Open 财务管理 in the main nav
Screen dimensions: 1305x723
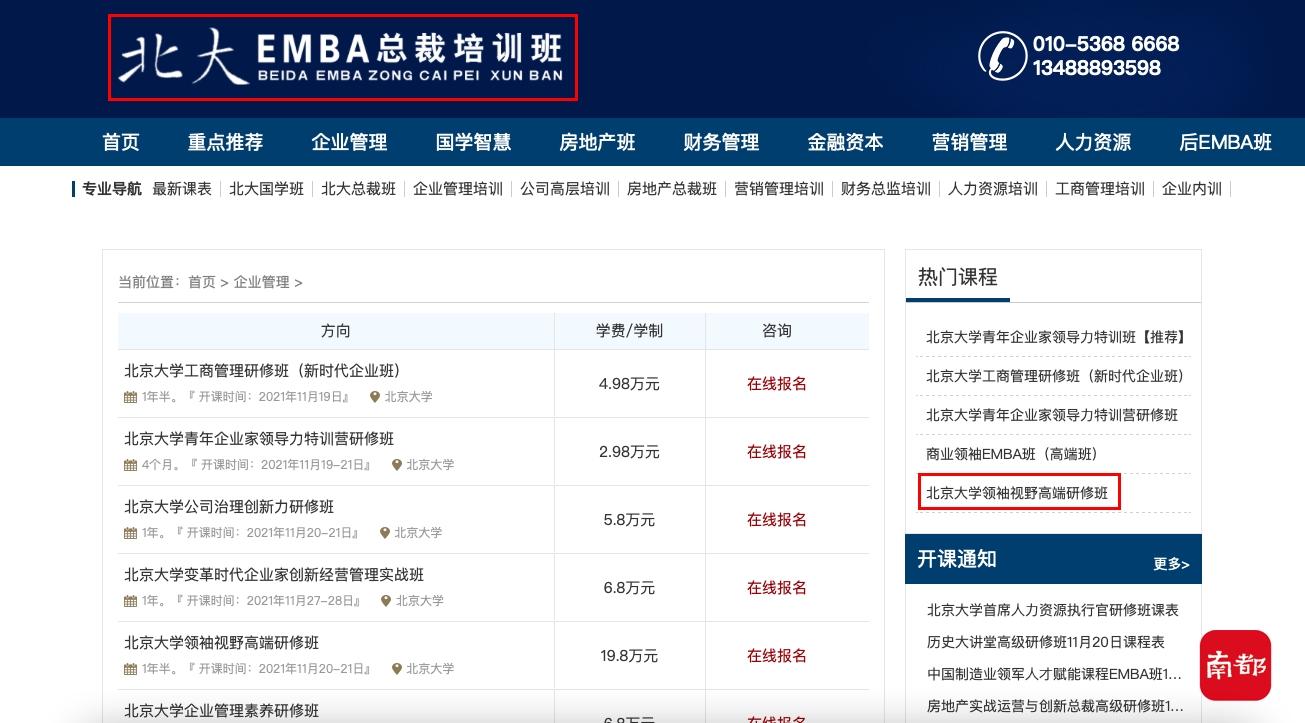[x=721, y=142]
